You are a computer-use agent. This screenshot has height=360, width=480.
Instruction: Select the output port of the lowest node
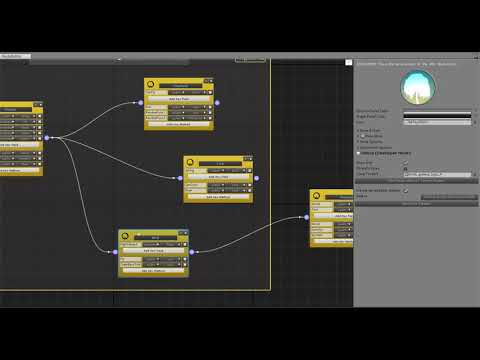tap(192, 252)
